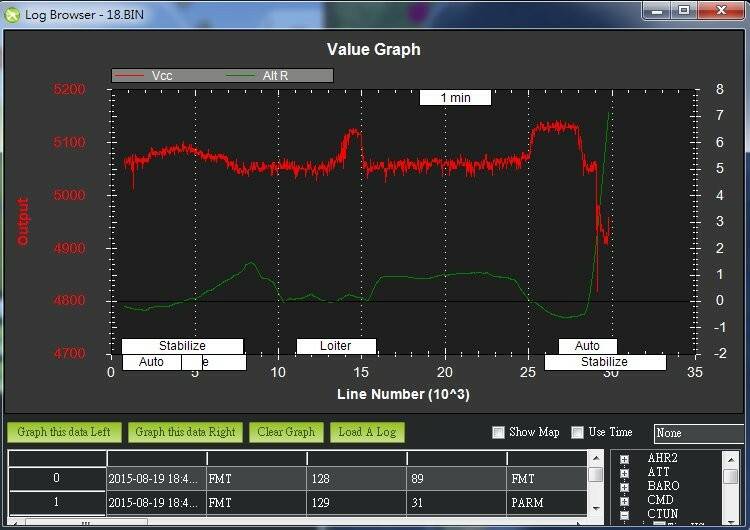Image resolution: width=750 pixels, height=530 pixels.
Task: Click the cell with value 128
Action: pyautogui.click(x=356, y=478)
